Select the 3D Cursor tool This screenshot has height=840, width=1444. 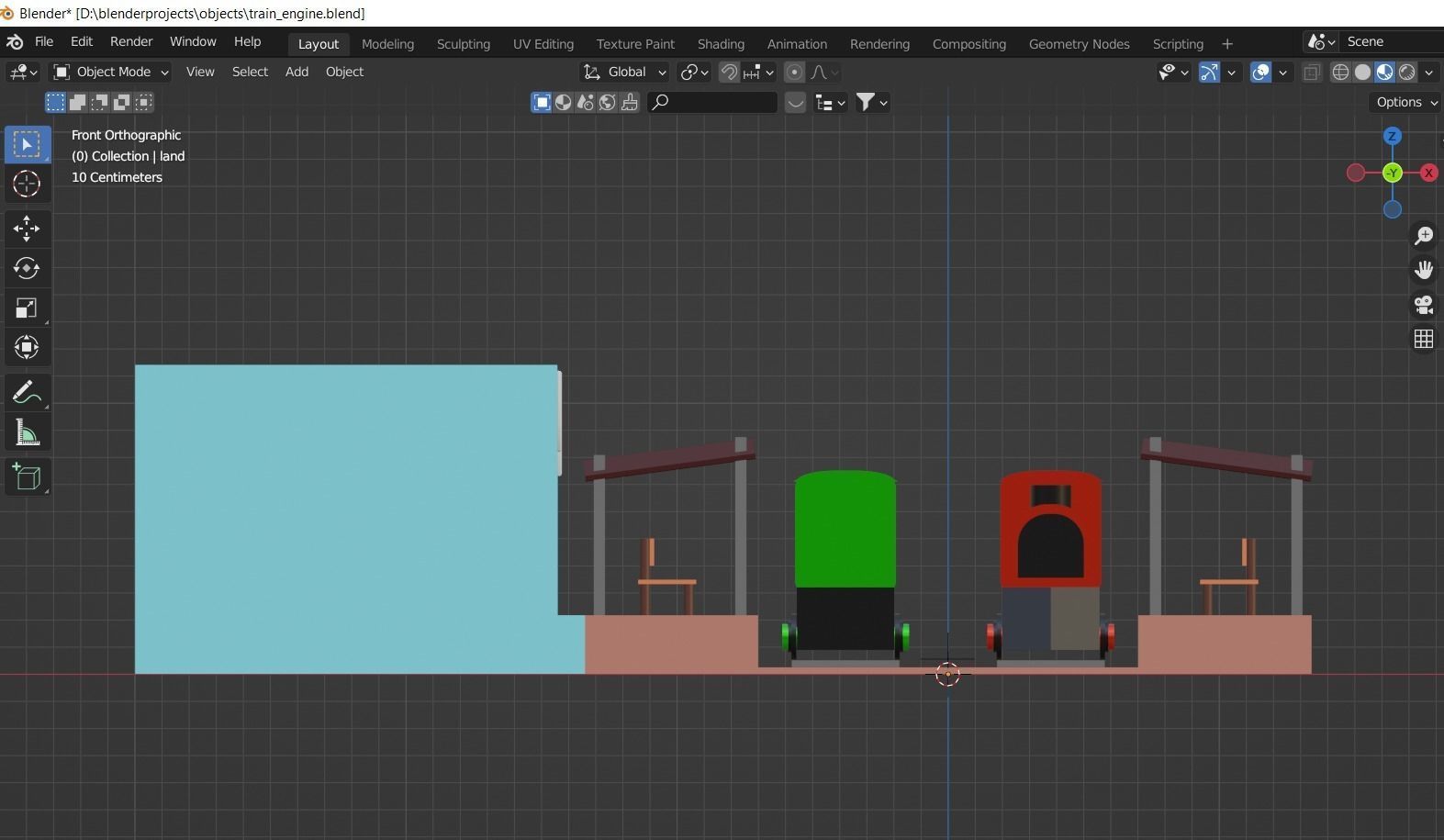click(27, 184)
